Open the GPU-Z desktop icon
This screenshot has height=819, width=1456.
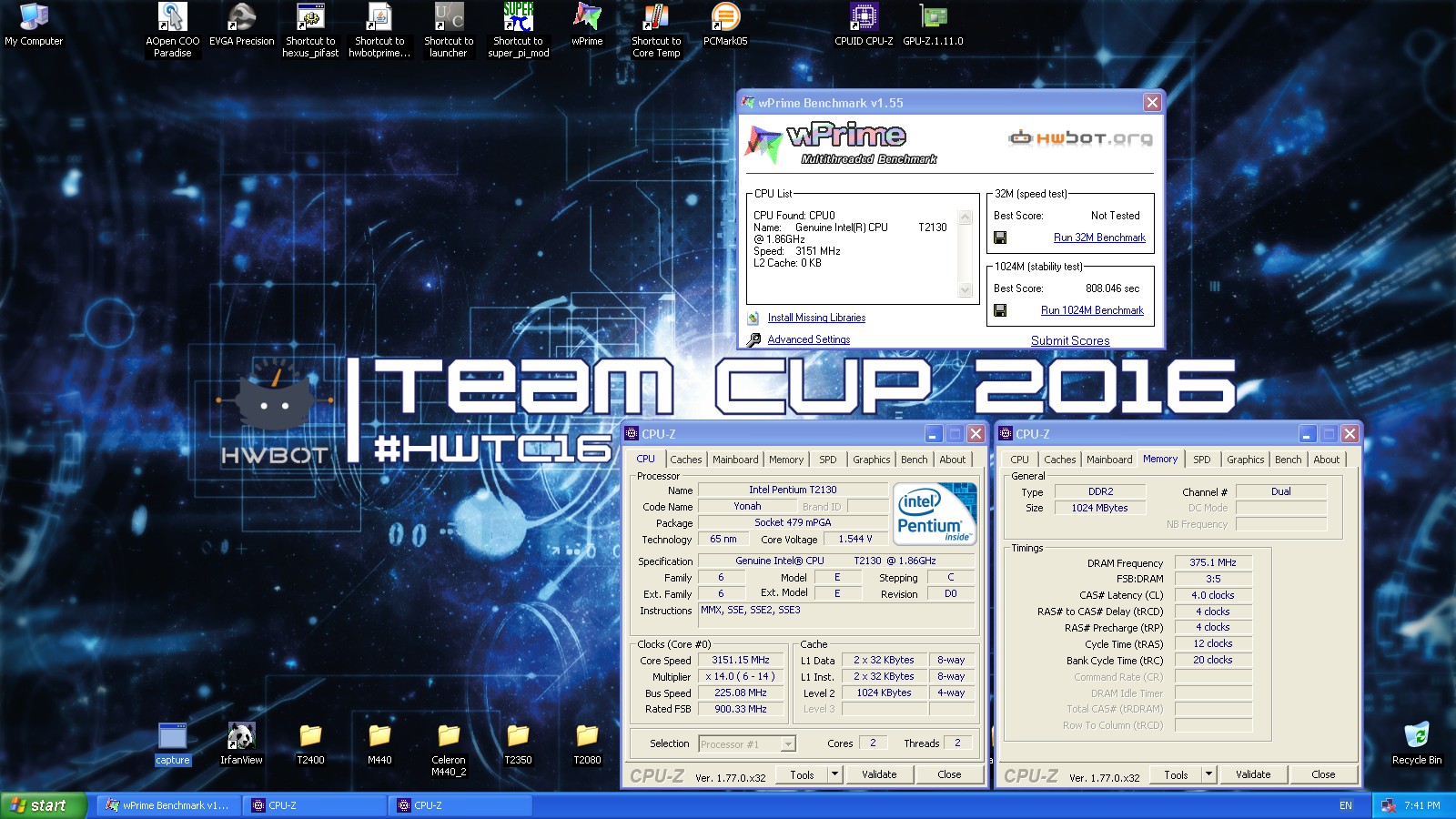coord(933,18)
